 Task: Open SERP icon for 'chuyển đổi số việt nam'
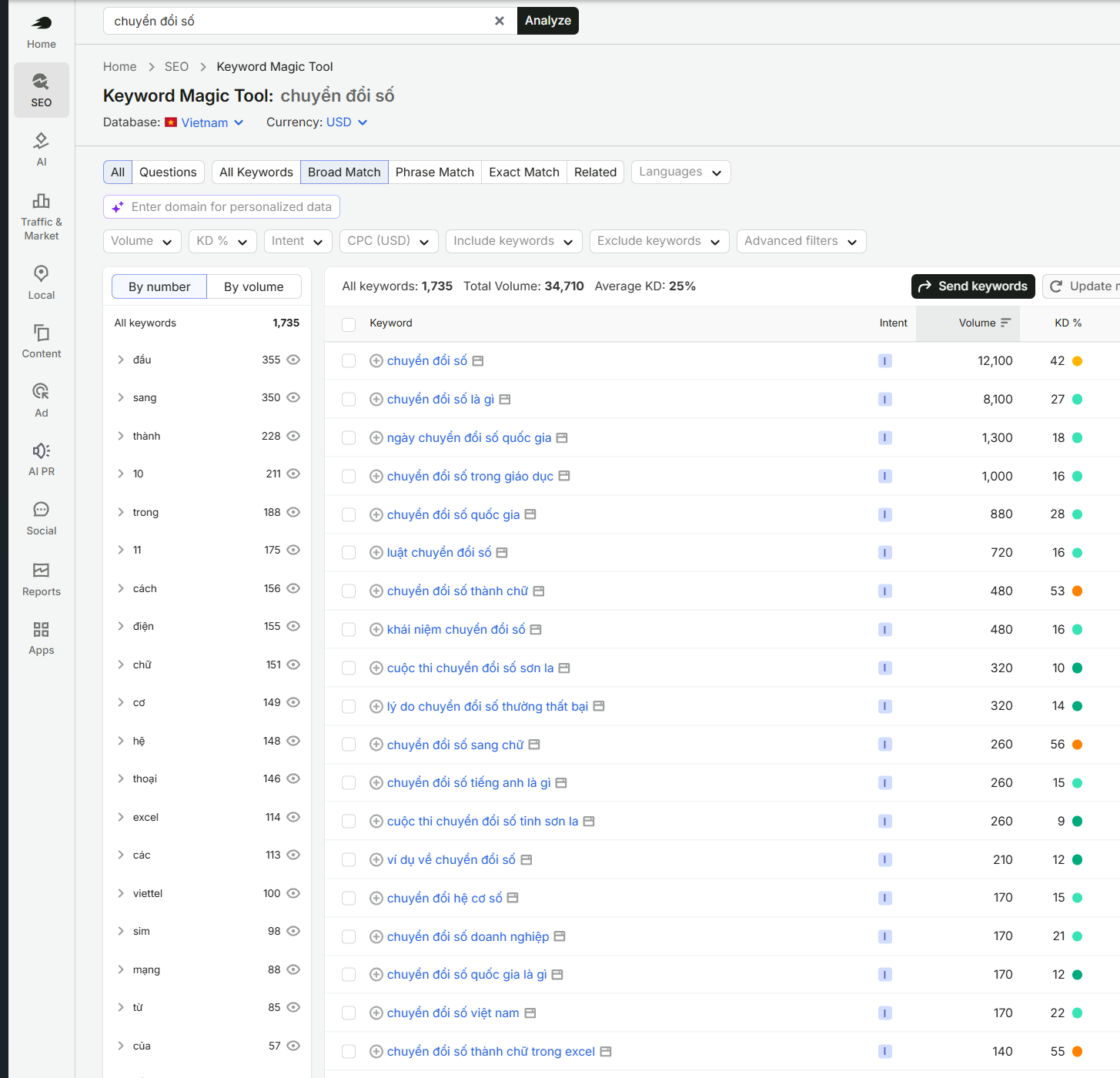pos(530,1013)
